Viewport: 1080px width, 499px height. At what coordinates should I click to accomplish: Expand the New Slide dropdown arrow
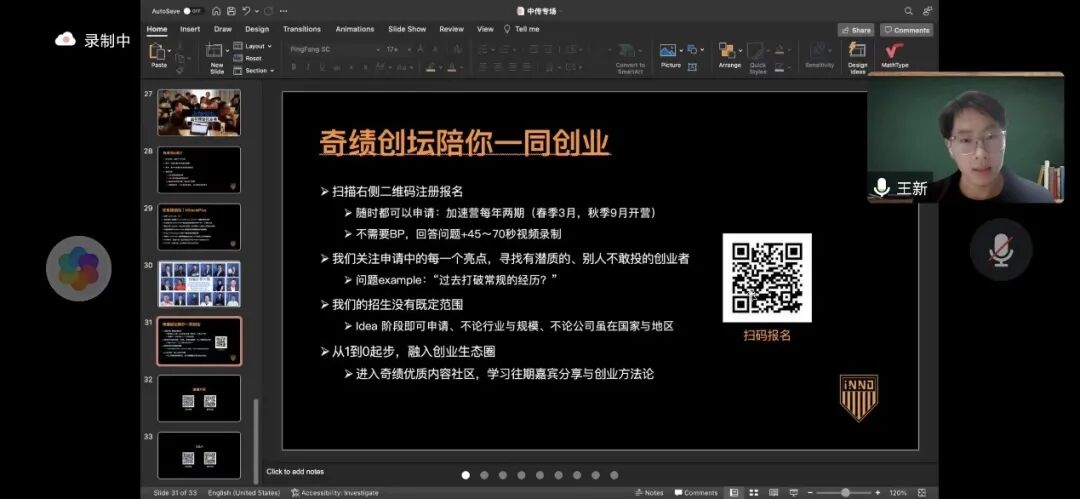pyautogui.click(x=227, y=50)
